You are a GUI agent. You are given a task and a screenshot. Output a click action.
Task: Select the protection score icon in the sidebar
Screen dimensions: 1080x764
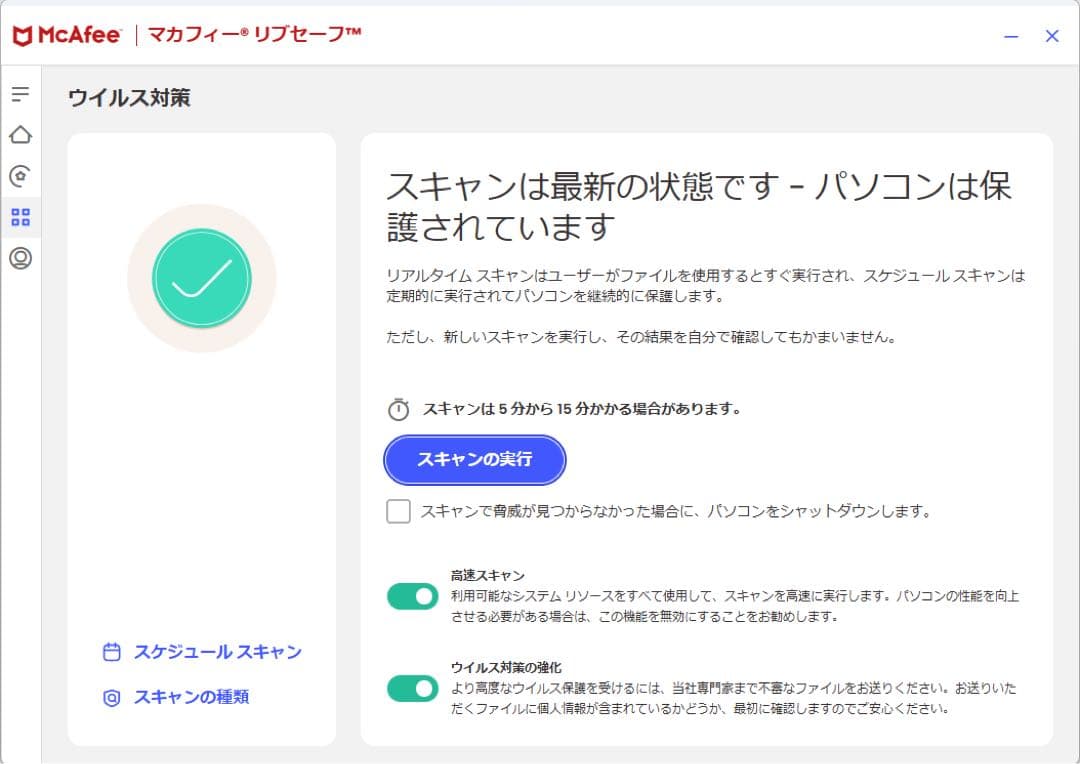(x=20, y=176)
